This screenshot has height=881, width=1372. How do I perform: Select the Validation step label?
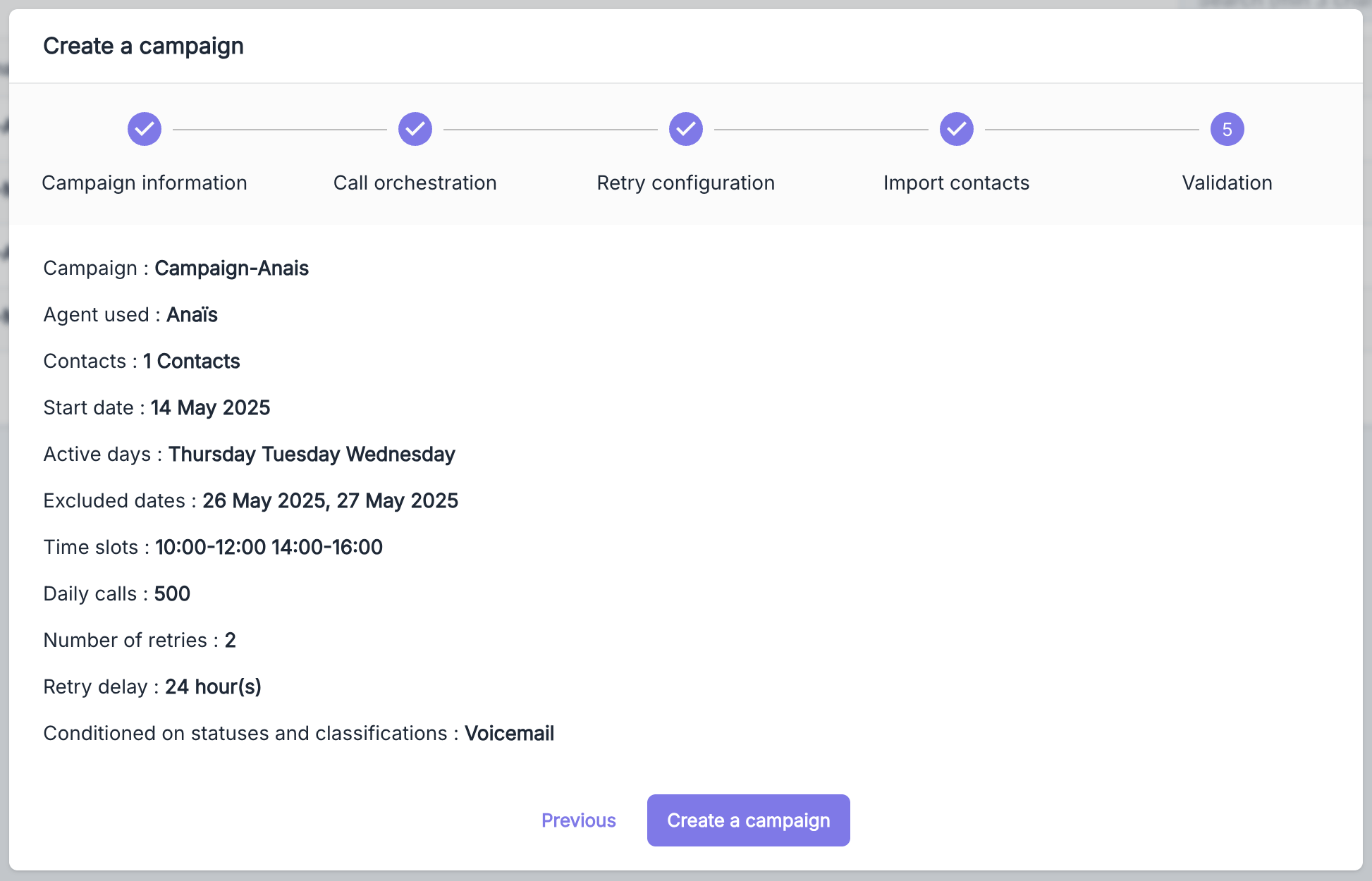(1227, 183)
